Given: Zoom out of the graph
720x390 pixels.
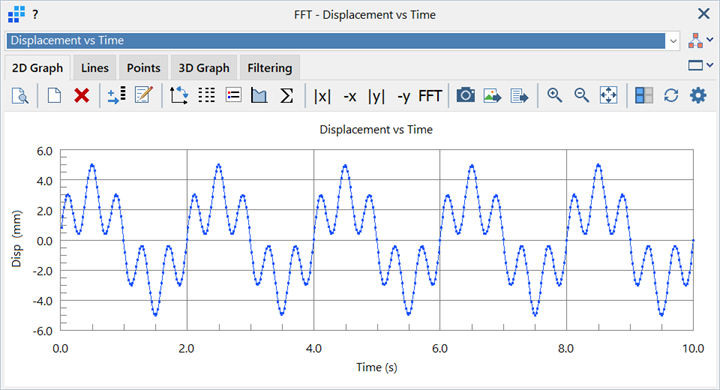Looking at the screenshot, I should pos(581,96).
